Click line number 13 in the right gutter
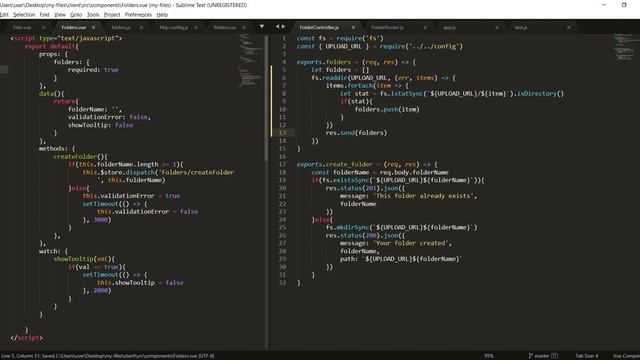 point(282,133)
